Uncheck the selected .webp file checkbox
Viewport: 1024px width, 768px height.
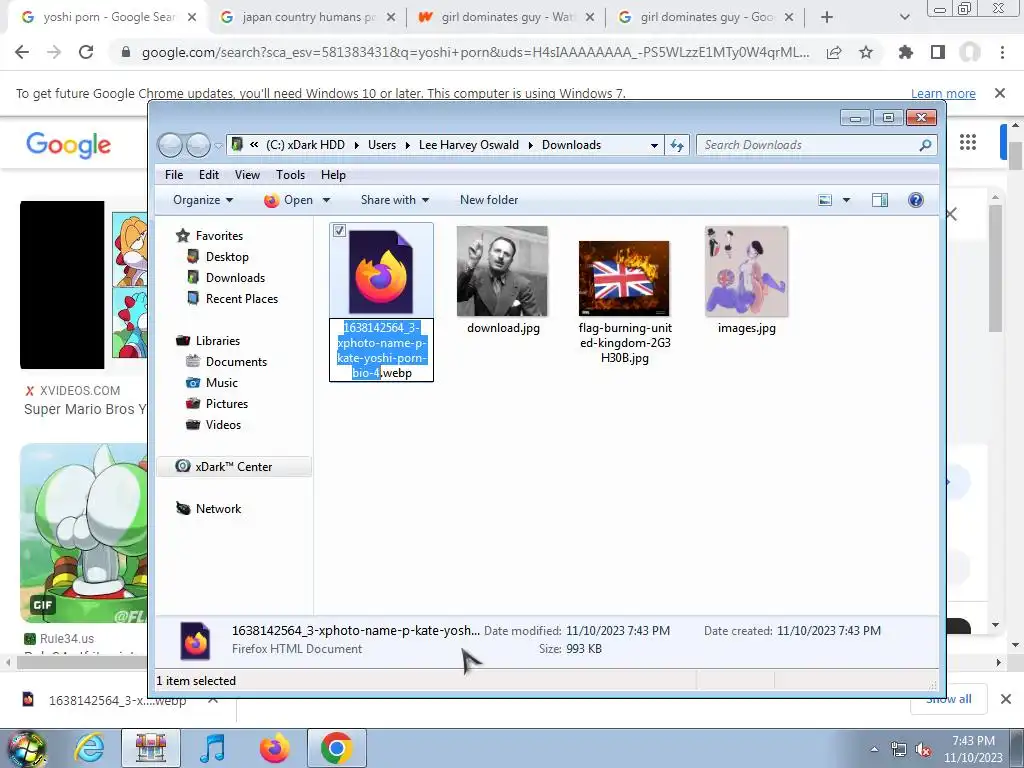click(339, 231)
